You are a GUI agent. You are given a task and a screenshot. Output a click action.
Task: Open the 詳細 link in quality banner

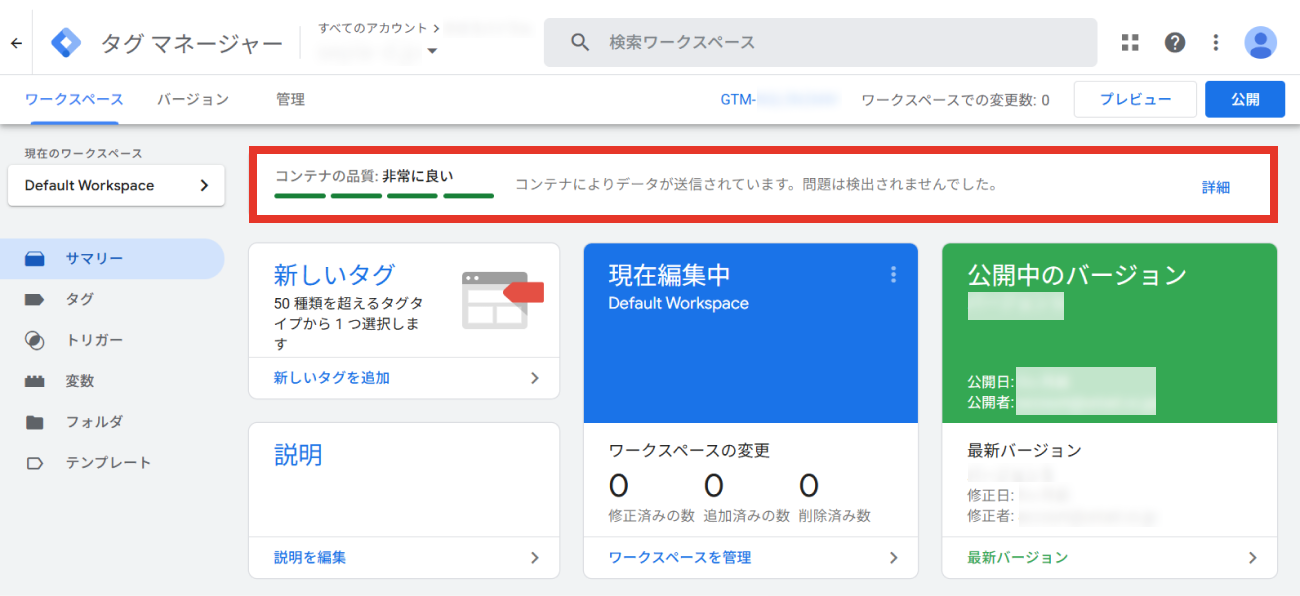coord(1216,187)
